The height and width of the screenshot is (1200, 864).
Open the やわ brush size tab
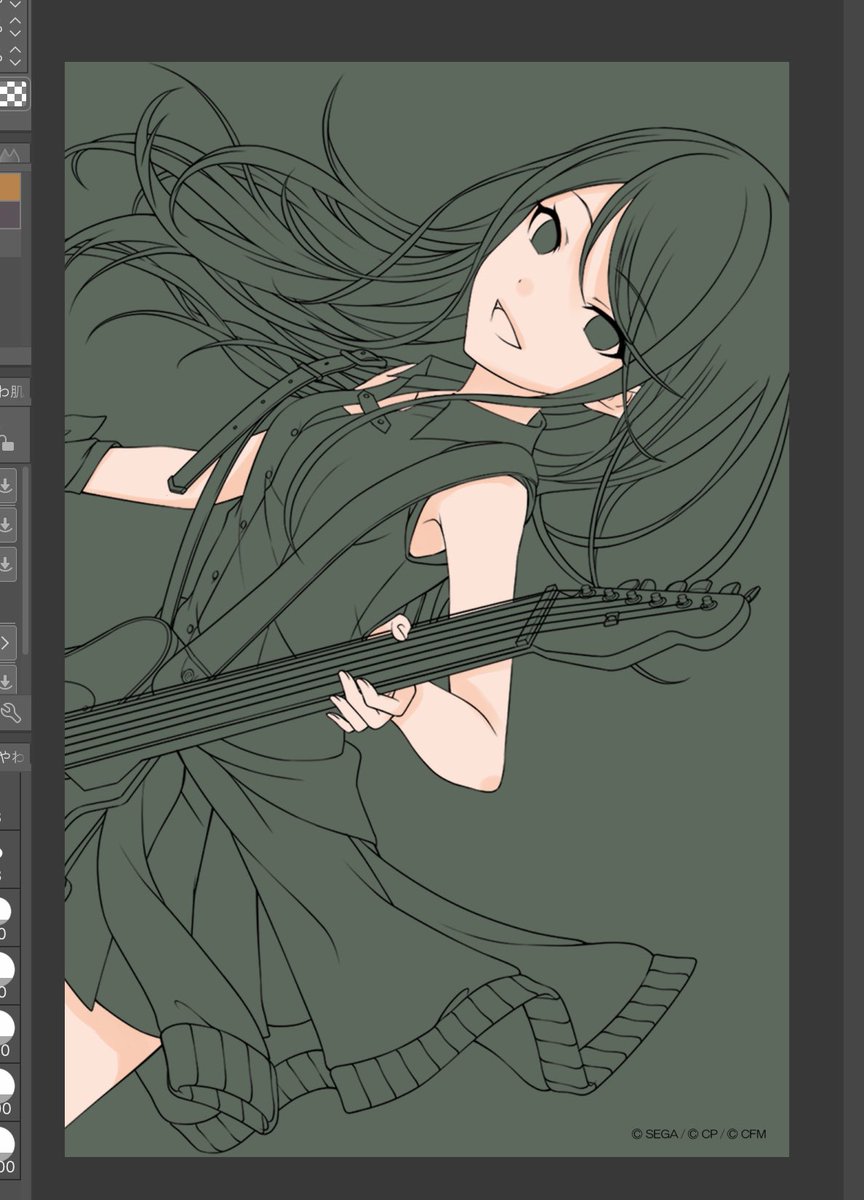coord(13,756)
